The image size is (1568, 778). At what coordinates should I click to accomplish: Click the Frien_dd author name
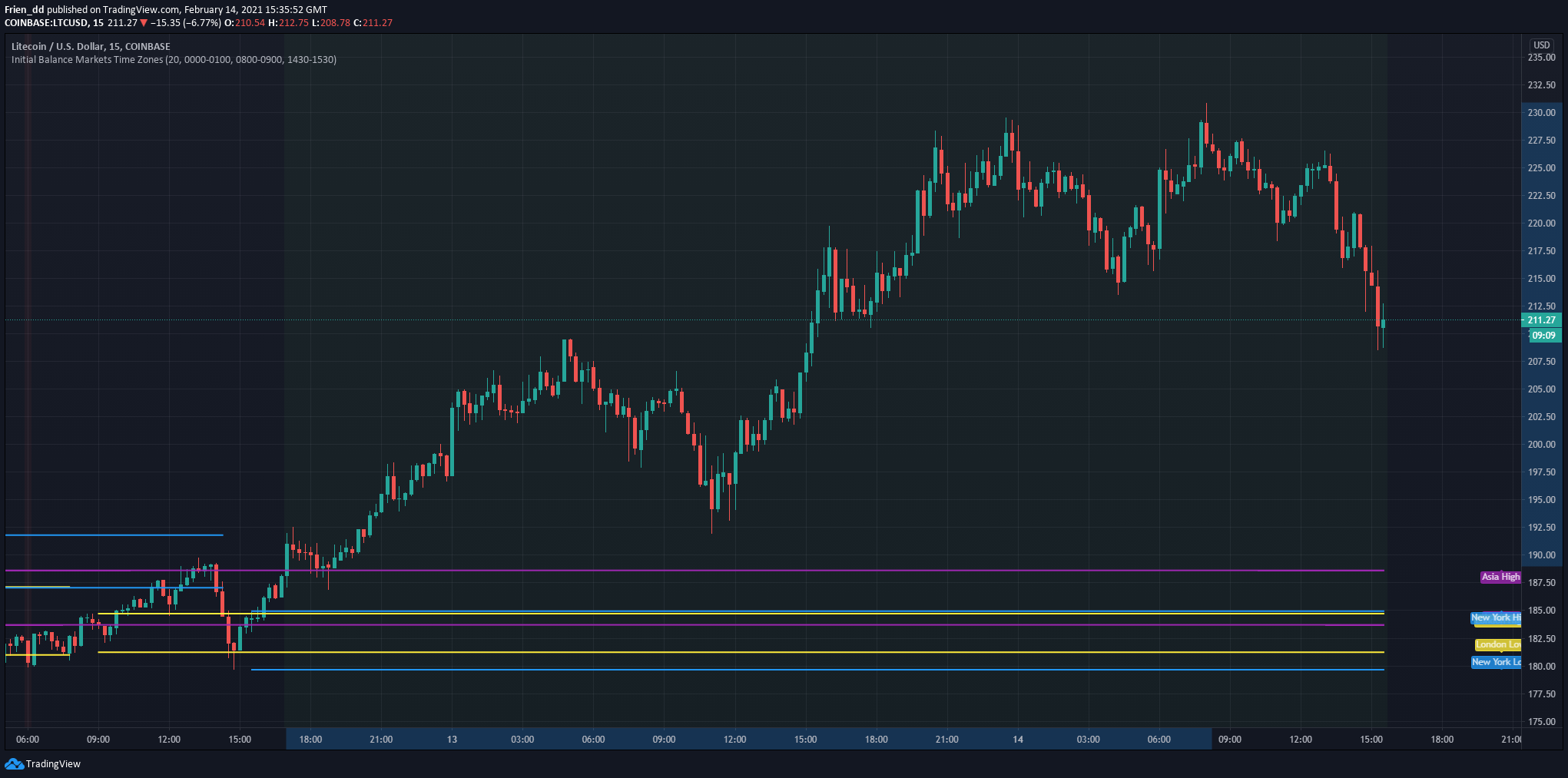pos(25,10)
